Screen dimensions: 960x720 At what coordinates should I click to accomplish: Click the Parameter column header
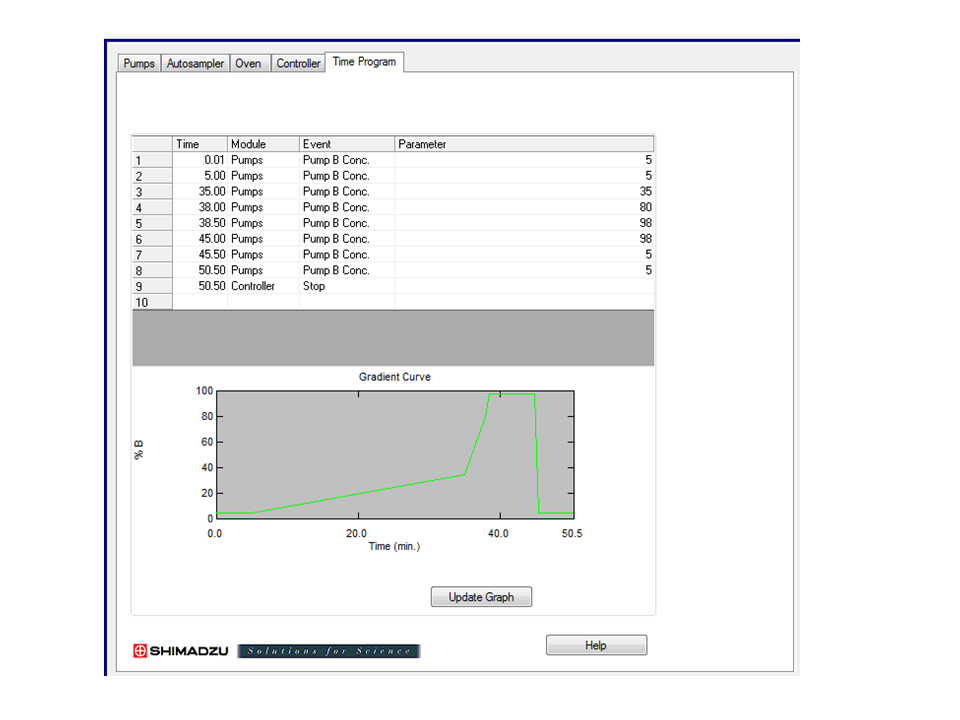[524, 144]
